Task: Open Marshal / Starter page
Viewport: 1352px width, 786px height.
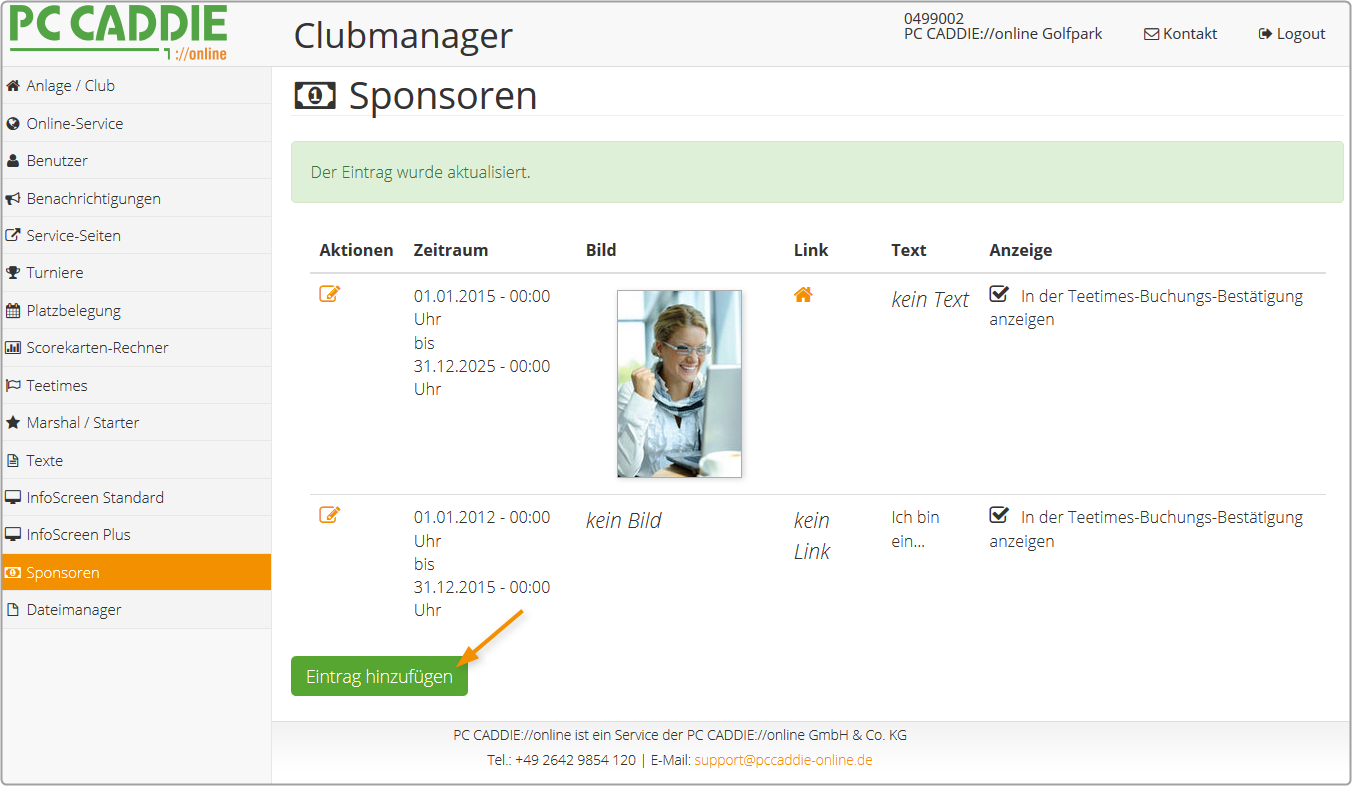Action: (x=136, y=423)
